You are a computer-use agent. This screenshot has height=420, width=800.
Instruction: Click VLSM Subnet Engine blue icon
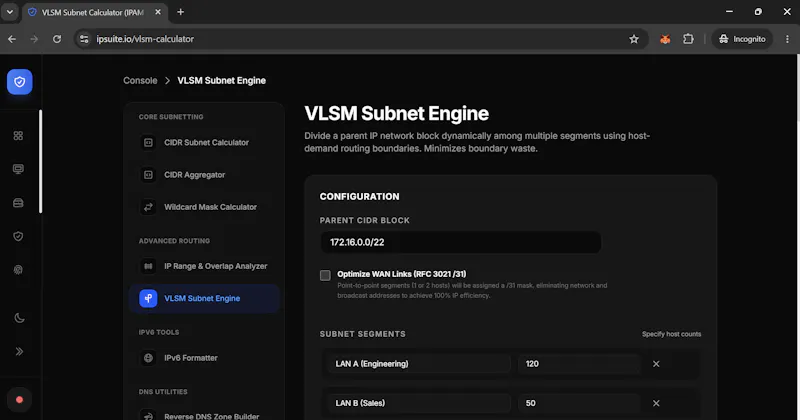click(x=148, y=299)
